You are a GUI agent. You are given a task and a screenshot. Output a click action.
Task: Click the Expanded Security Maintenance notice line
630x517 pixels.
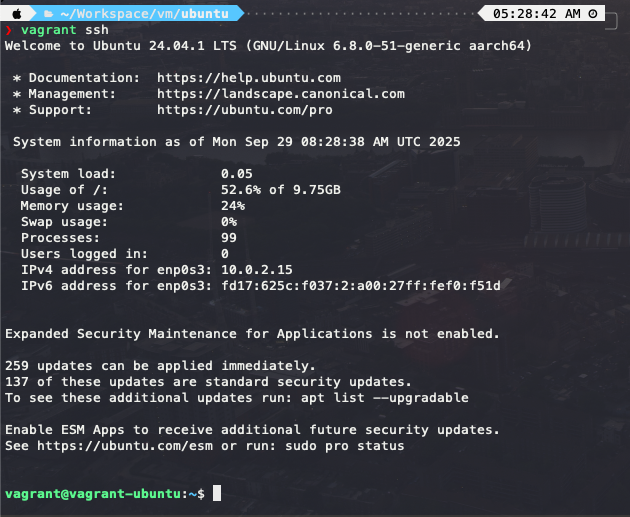252,334
